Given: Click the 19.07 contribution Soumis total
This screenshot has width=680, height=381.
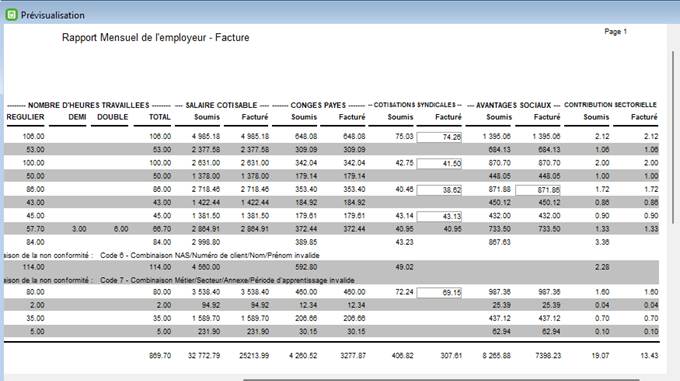Looking at the screenshot, I should (x=600, y=355).
